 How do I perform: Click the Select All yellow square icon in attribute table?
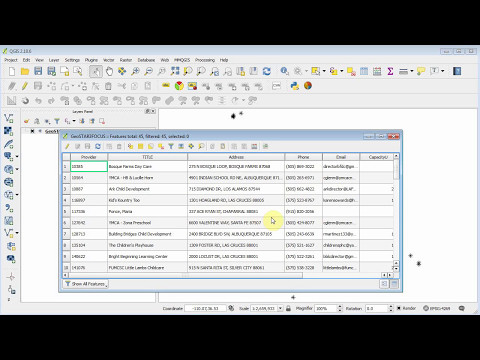[x=140, y=146]
